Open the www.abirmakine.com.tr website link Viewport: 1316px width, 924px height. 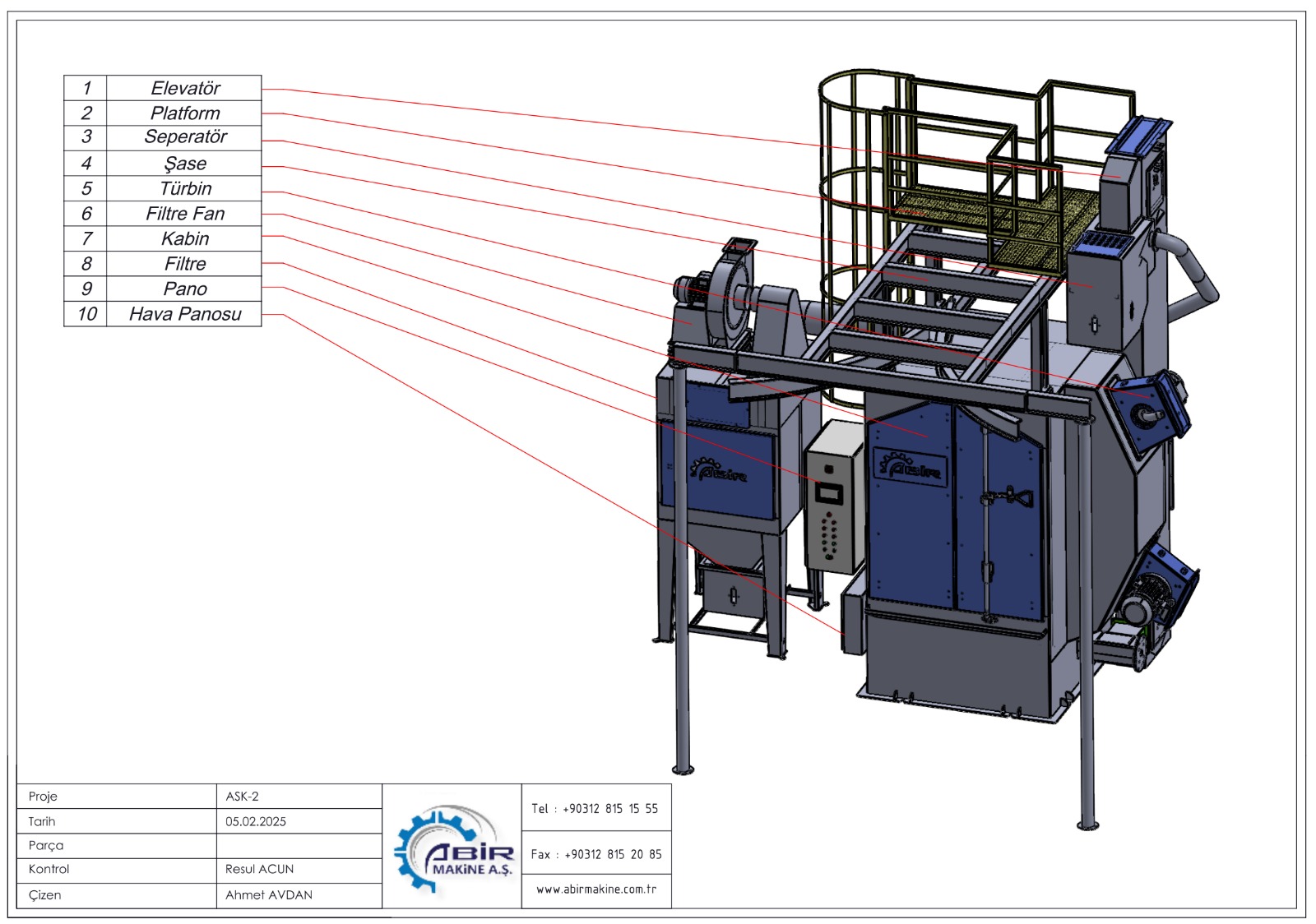(x=595, y=889)
